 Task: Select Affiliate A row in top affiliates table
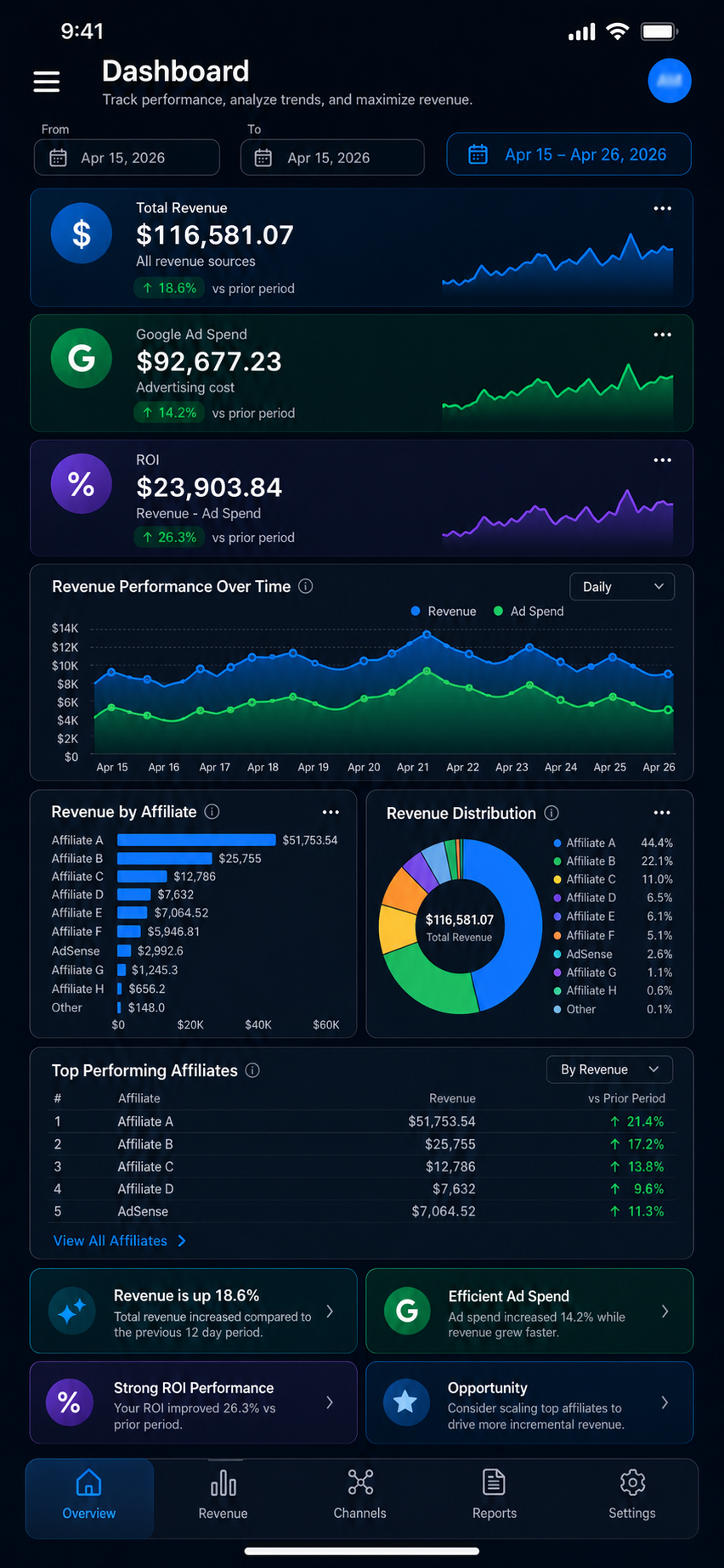[361, 1121]
